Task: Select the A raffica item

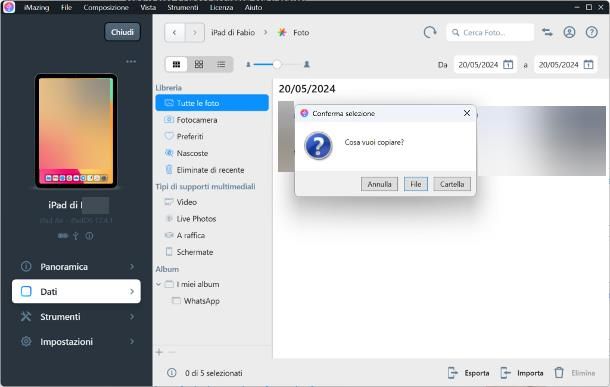Action: click(212, 235)
